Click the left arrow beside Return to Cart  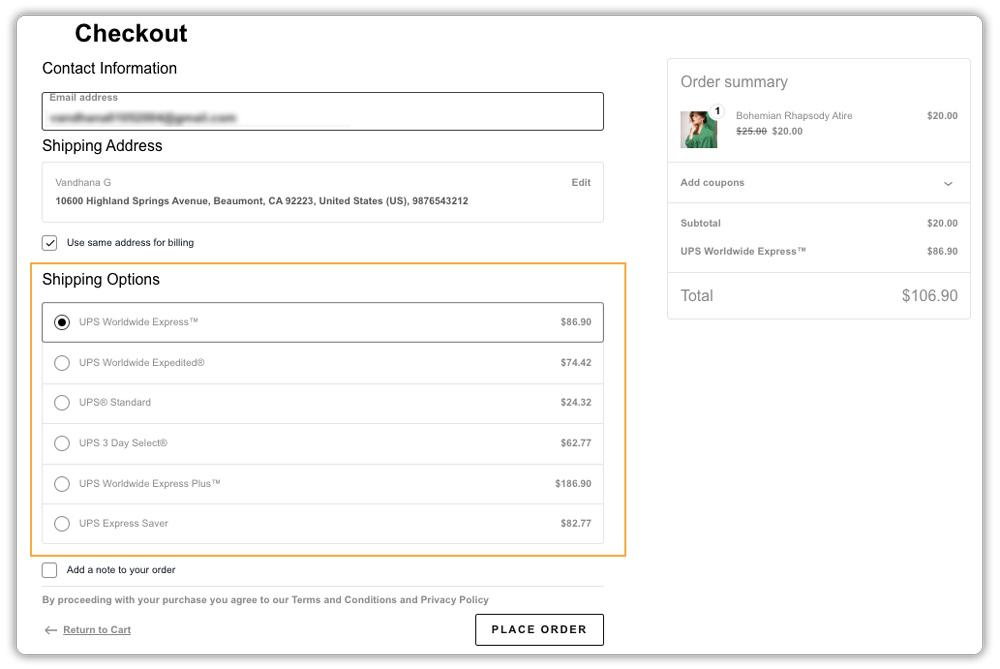(x=50, y=630)
